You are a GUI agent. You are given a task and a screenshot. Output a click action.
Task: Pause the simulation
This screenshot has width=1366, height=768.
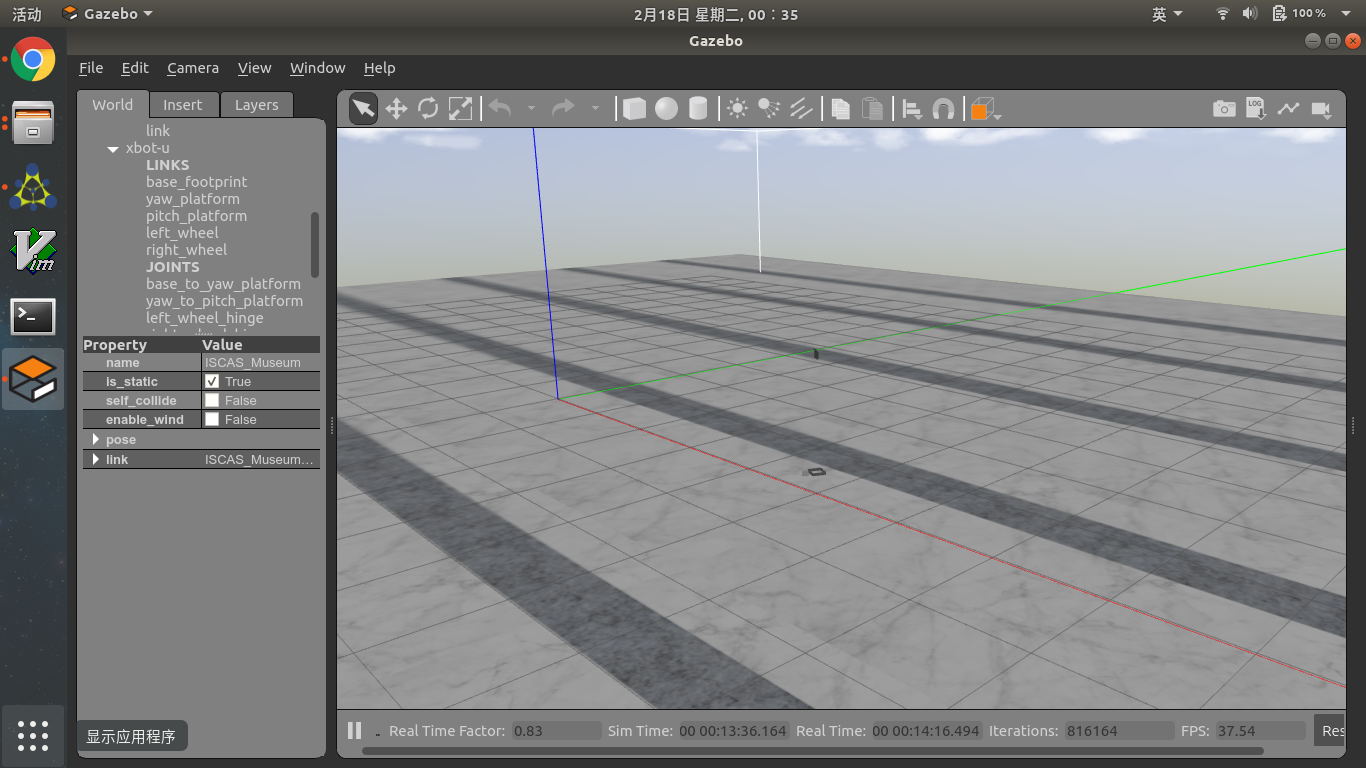click(354, 730)
